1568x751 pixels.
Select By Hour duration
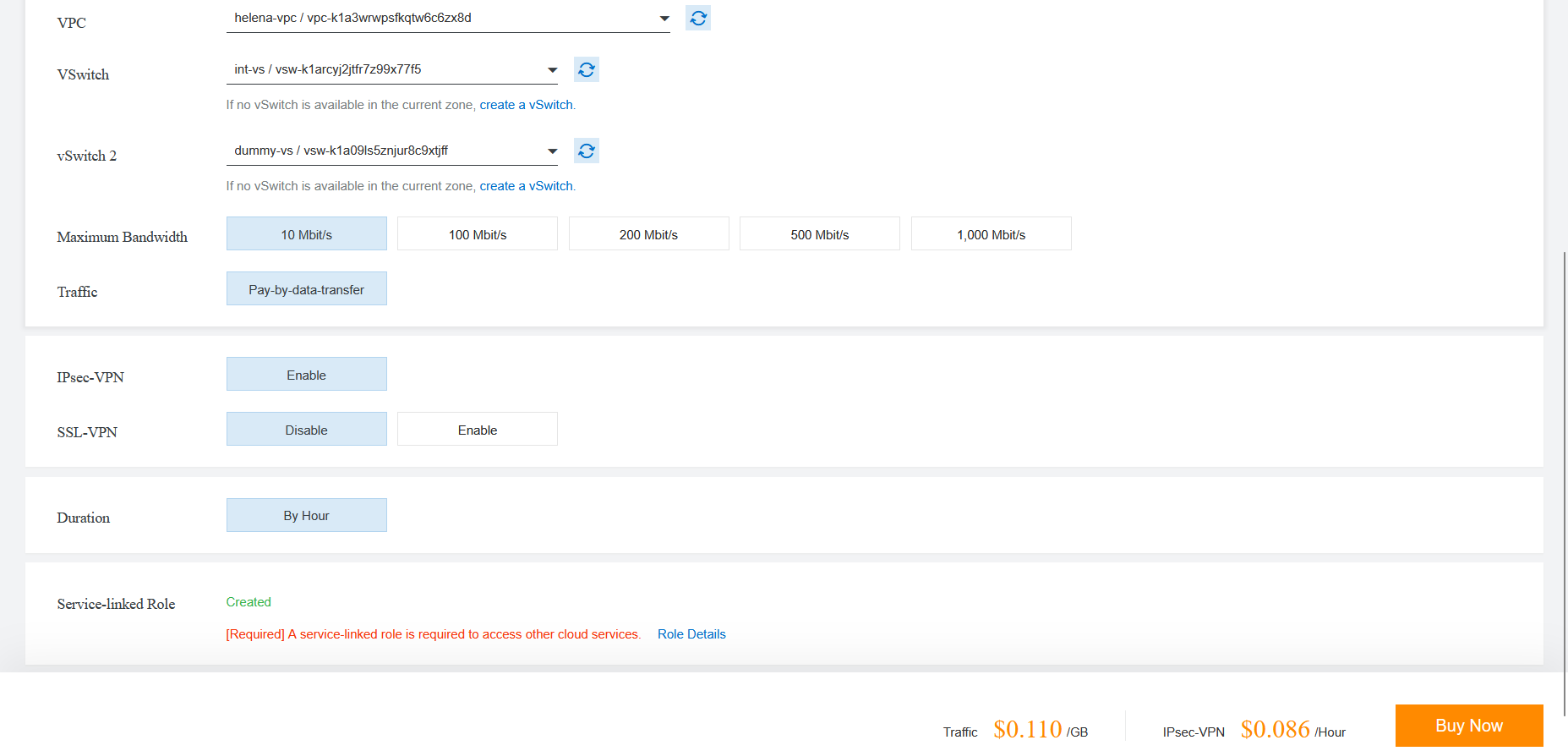point(306,516)
